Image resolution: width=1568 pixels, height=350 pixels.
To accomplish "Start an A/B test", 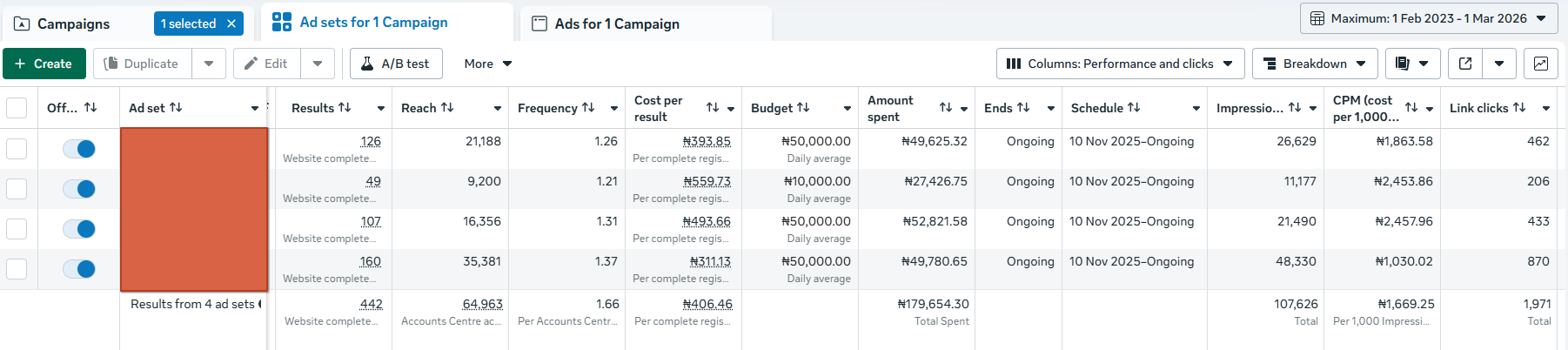I will tap(395, 64).
